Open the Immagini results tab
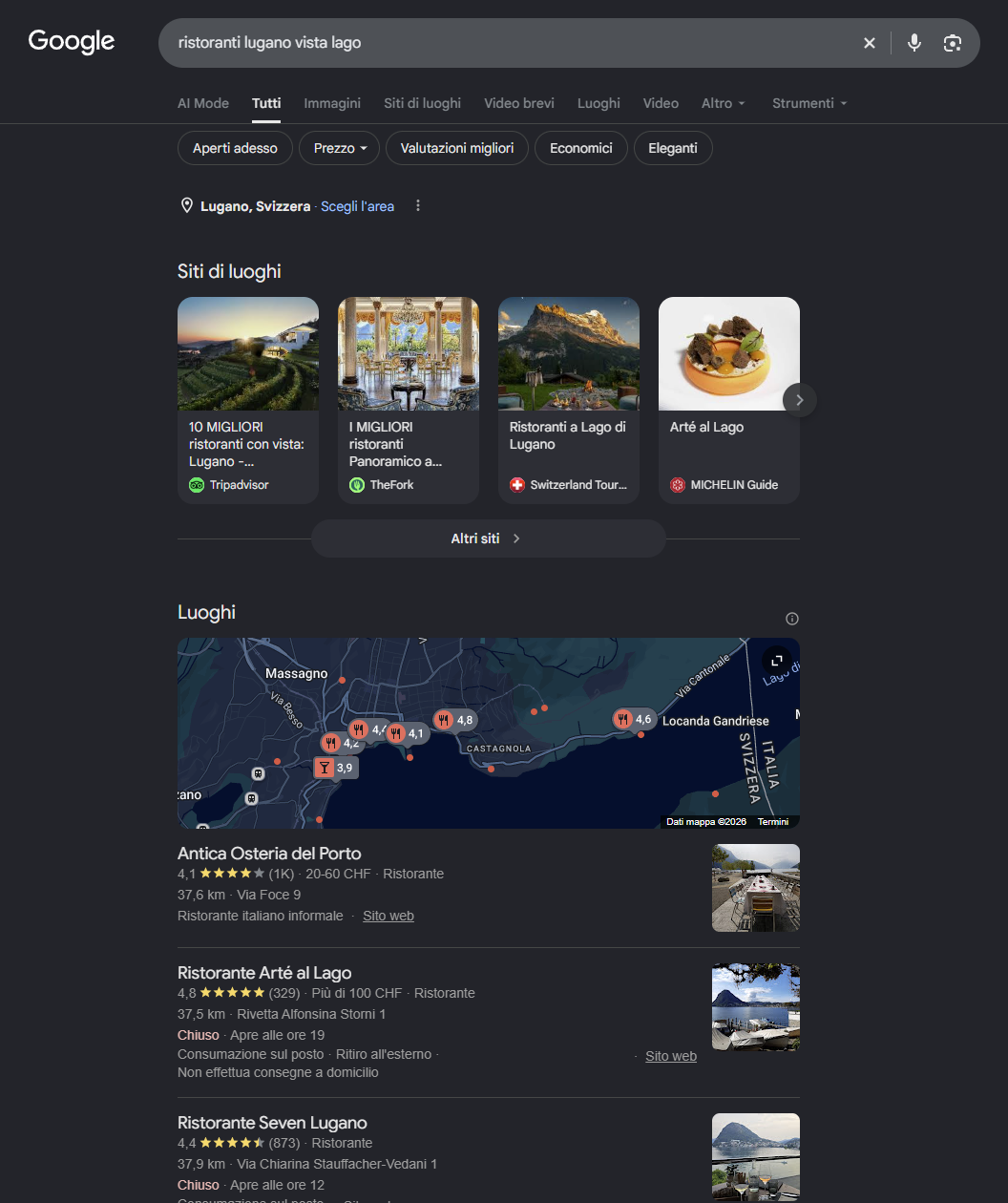1008x1203 pixels. (332, 103)
